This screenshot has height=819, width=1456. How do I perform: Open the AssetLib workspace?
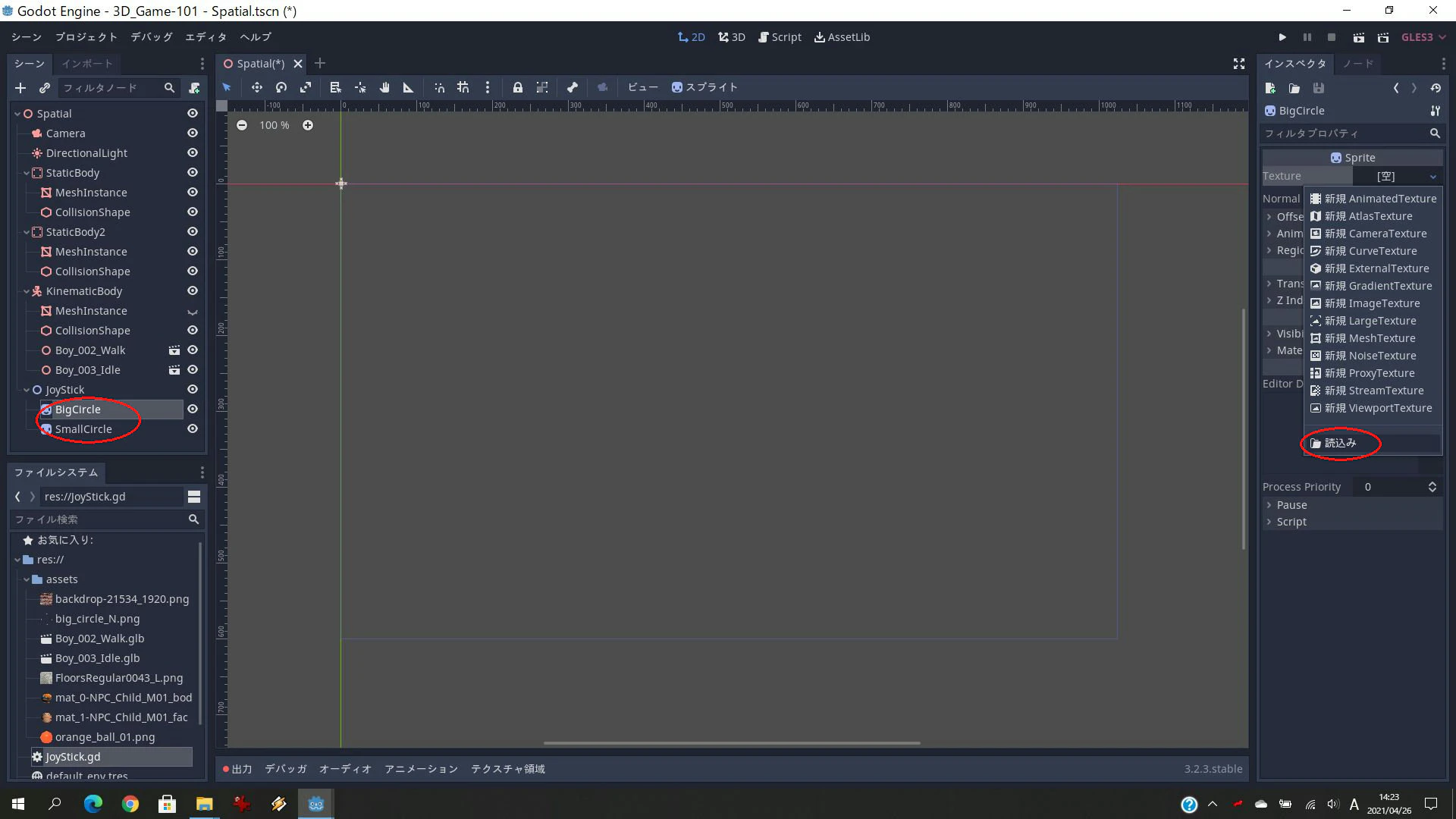tap(842, 37)
